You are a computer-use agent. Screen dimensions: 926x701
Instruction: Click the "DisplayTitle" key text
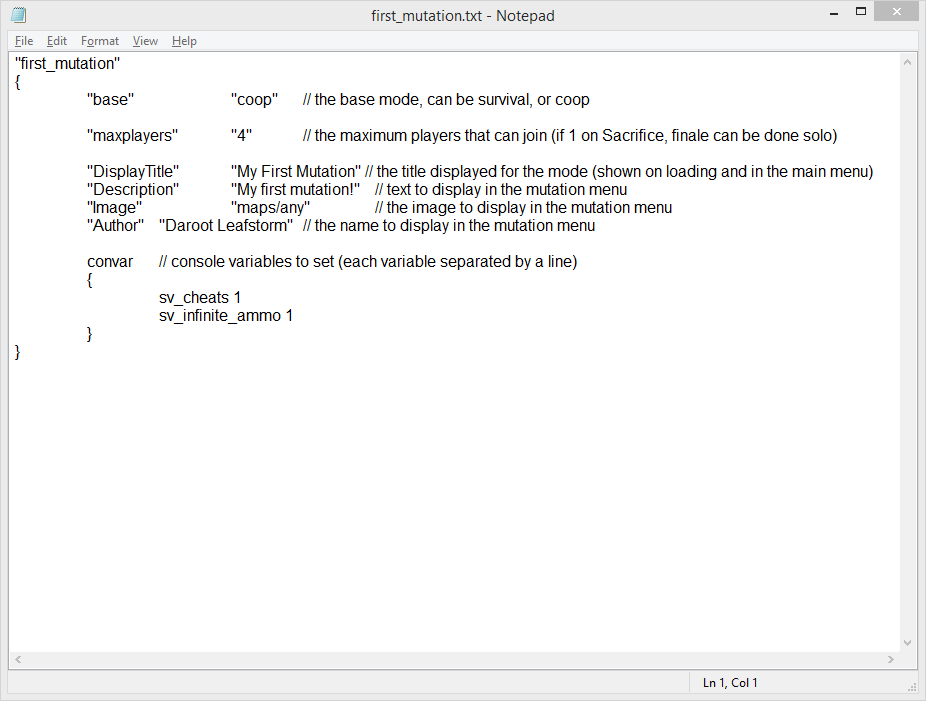pyautogui.click(x=133, y=172)
